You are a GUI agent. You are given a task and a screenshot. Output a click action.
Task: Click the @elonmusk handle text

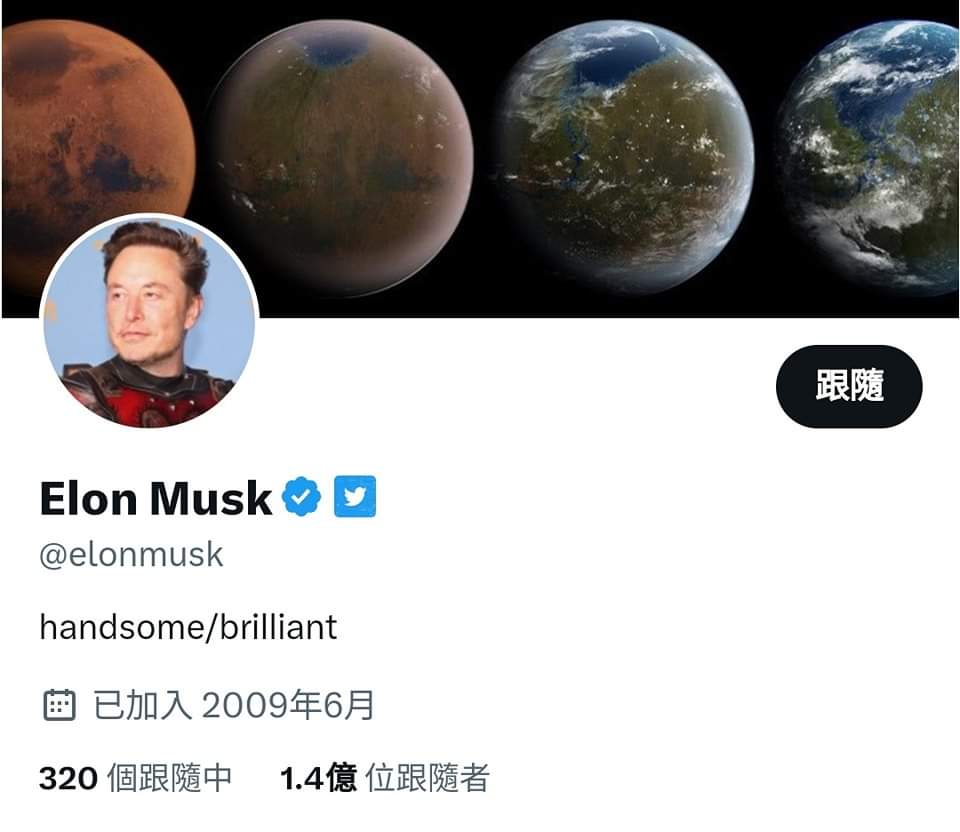[131, 555]
